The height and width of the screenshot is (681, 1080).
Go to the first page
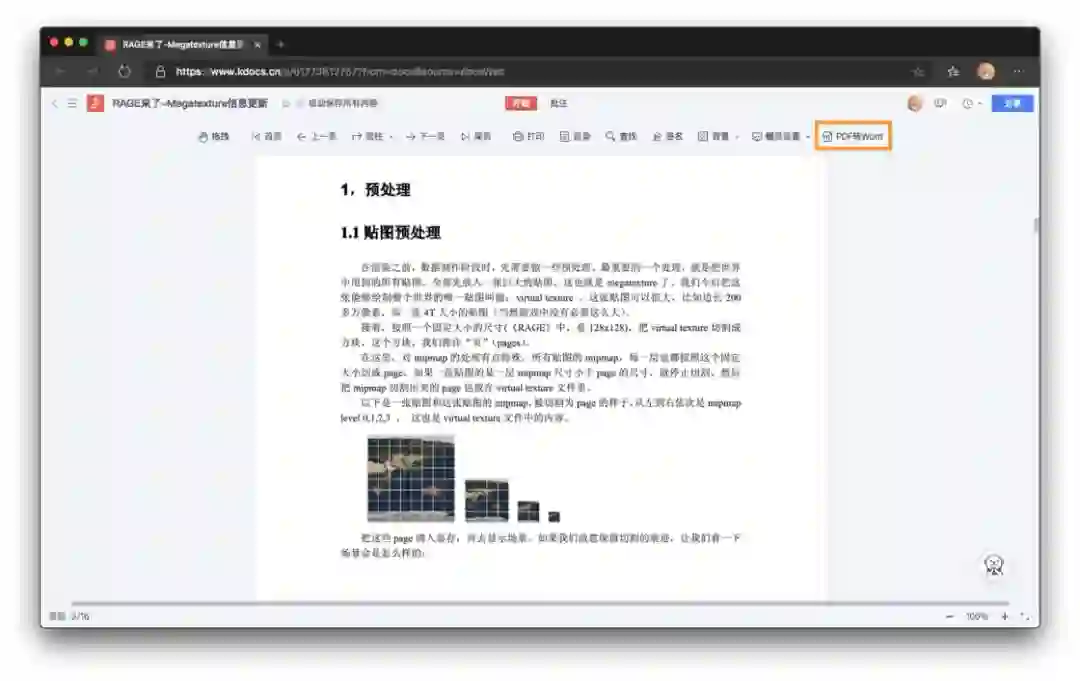267,136
